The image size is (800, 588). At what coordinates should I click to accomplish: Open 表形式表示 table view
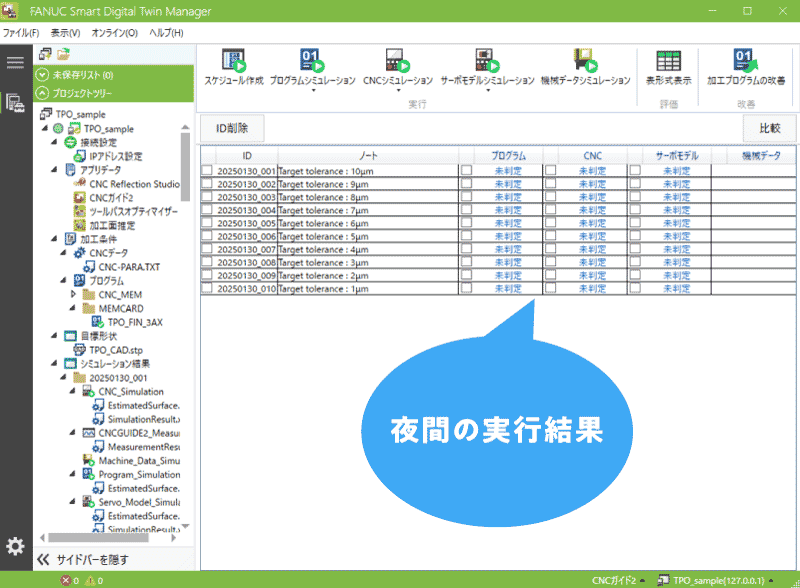[669, 61]
